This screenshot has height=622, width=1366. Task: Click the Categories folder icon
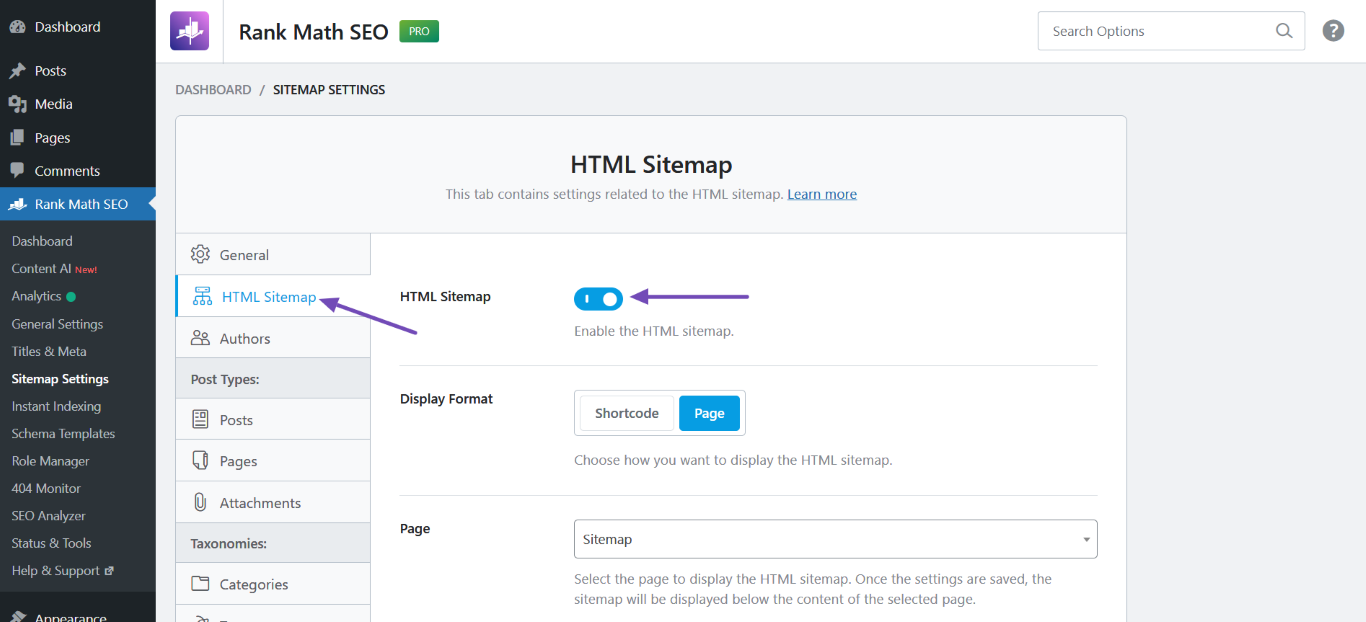click(200, 584)
